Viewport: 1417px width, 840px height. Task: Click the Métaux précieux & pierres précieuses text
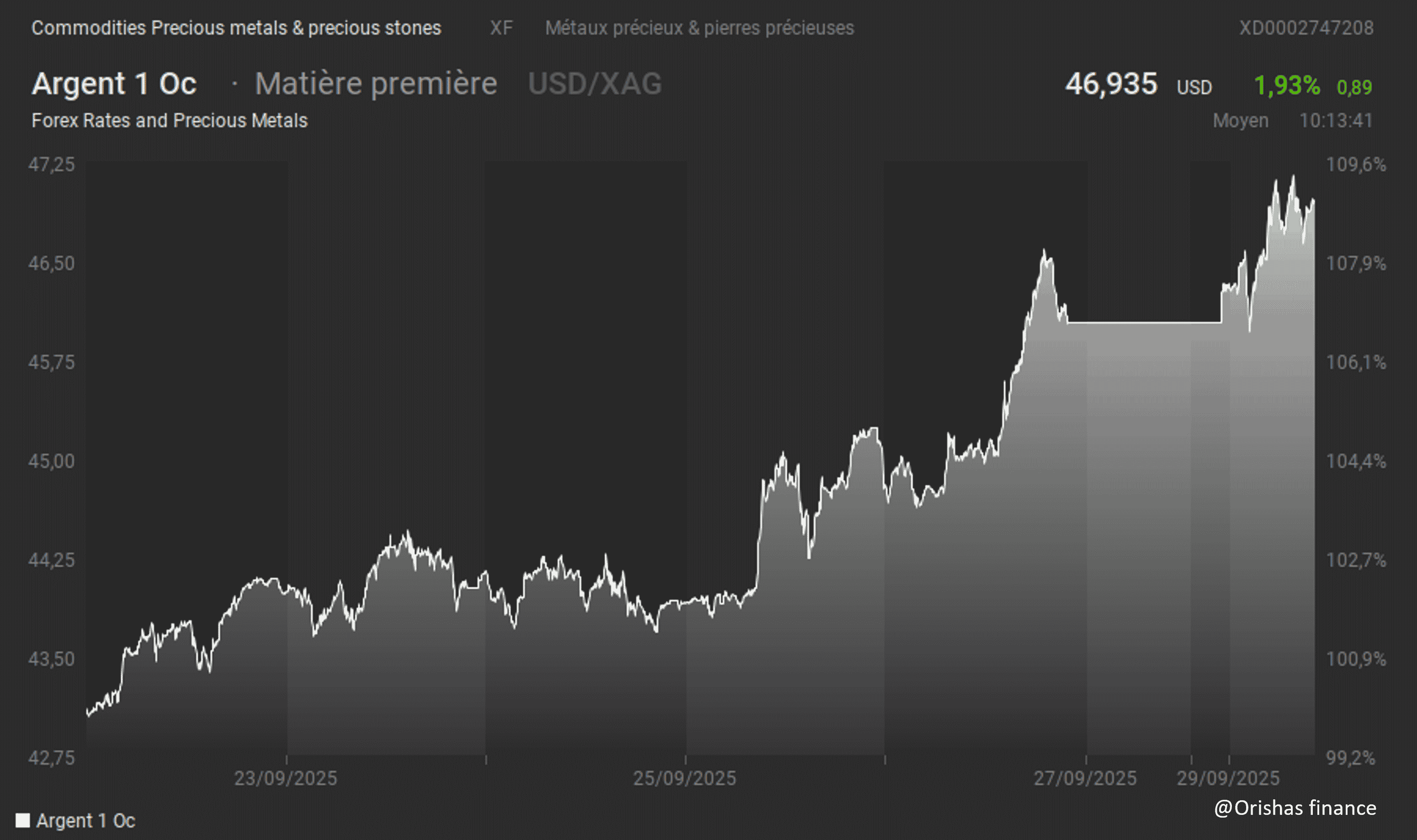pyautogui.click(x=699, y=28)
